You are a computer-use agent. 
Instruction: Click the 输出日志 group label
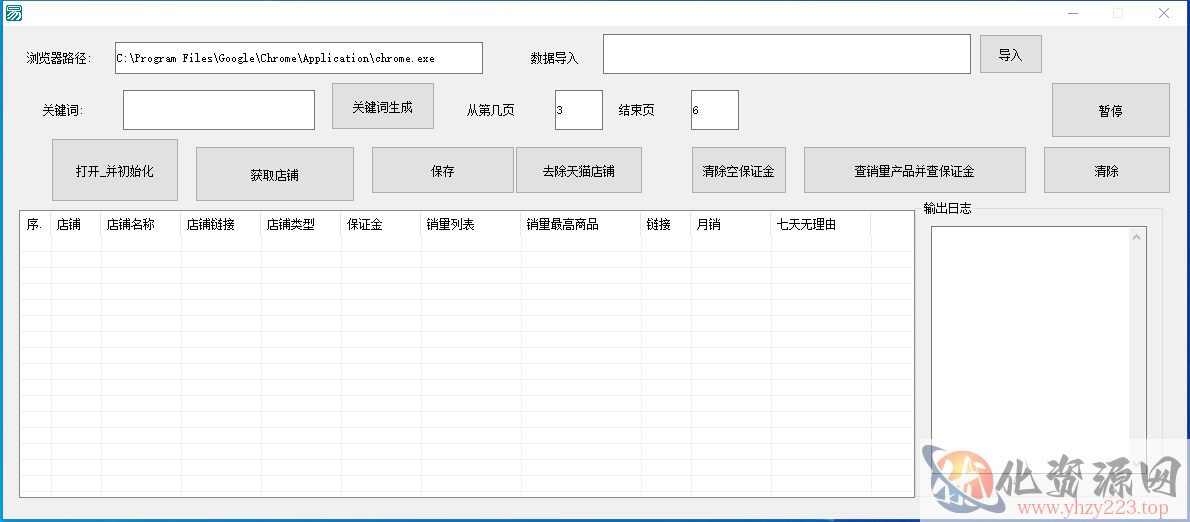click(x=947, y=209)
